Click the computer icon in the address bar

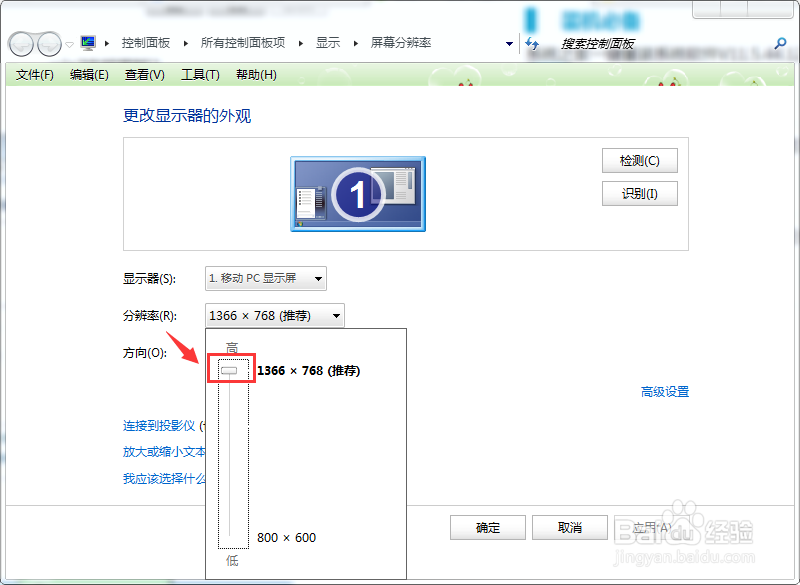[88, 43]
